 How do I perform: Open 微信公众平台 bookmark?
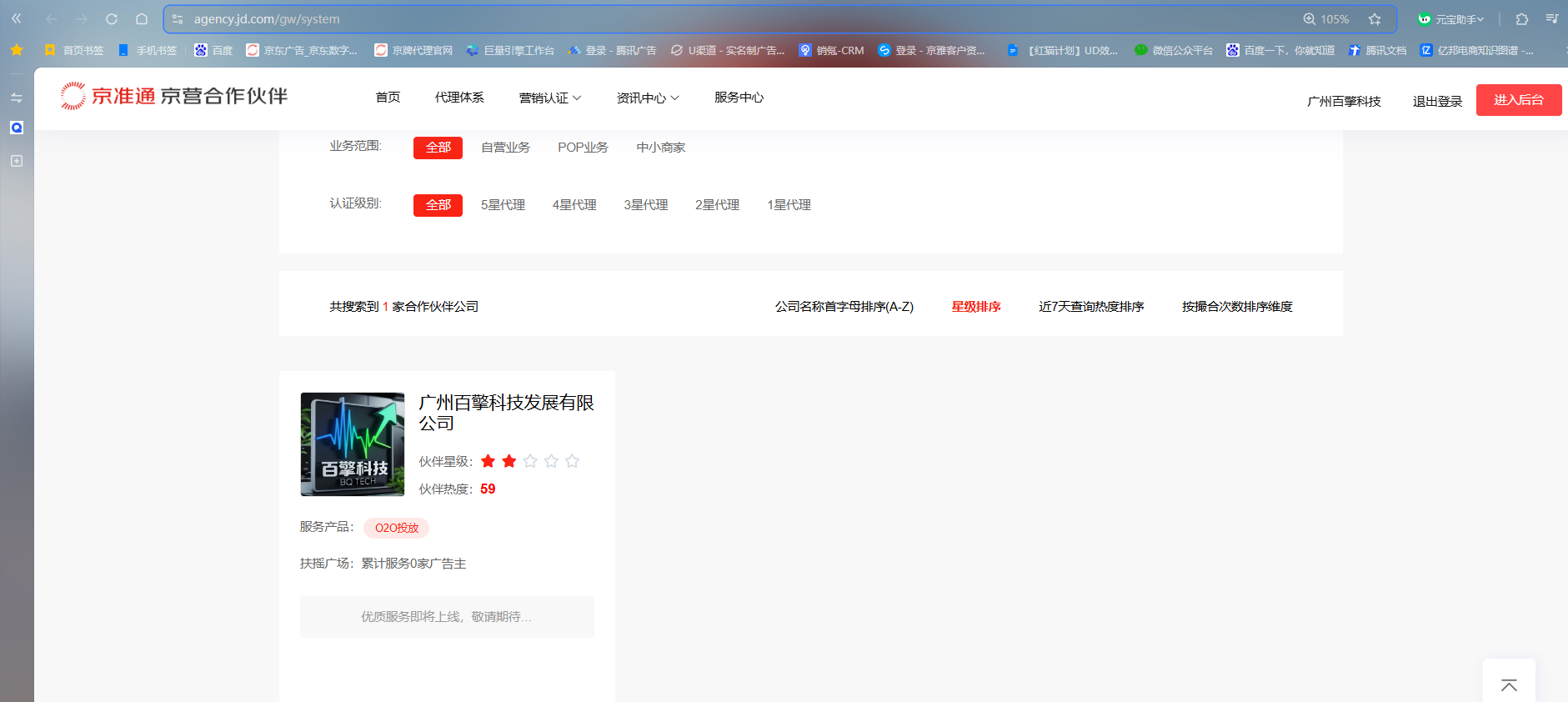click(x=1174, y=51)
